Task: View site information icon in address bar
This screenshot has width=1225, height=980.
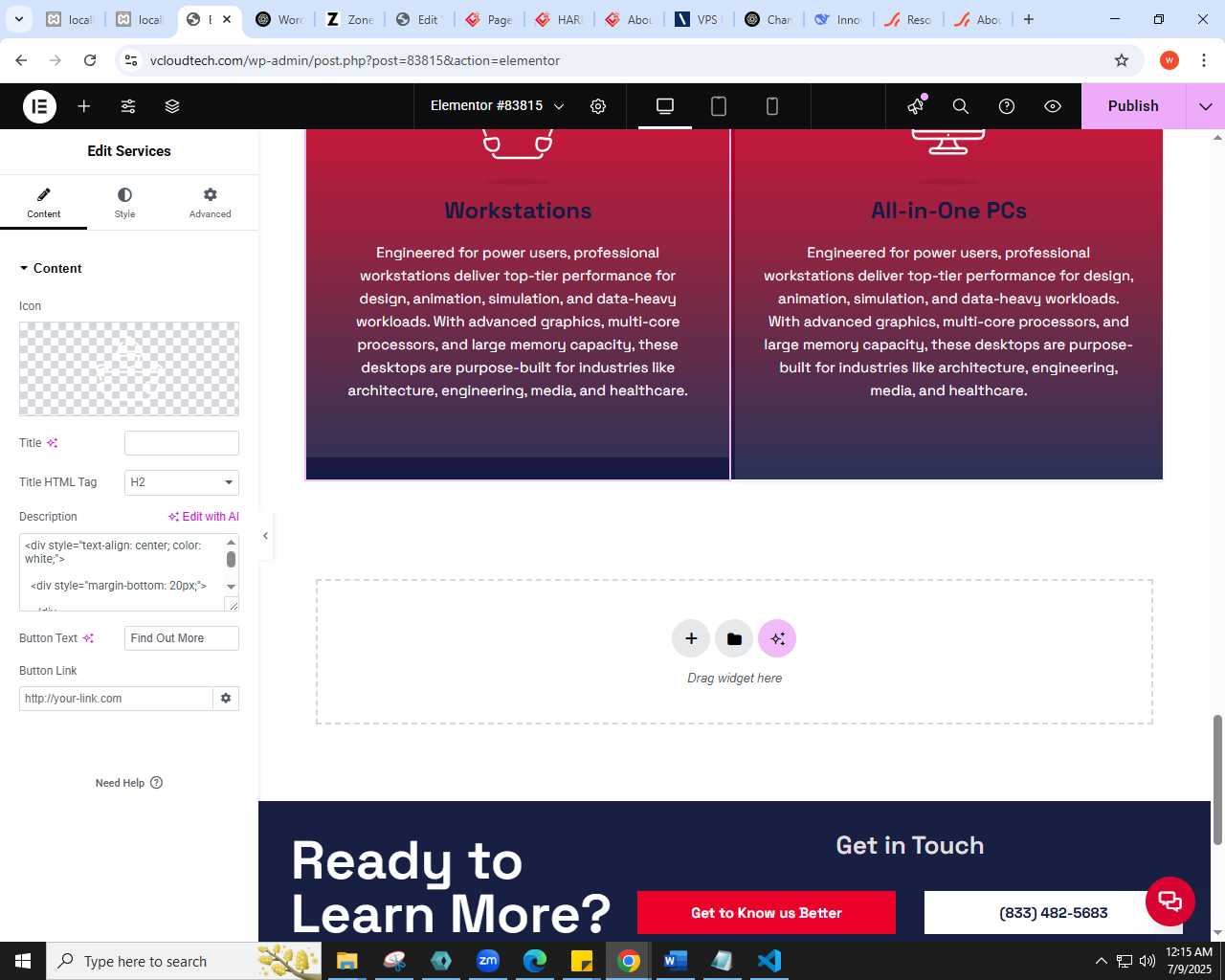Action: pos(131,60)
